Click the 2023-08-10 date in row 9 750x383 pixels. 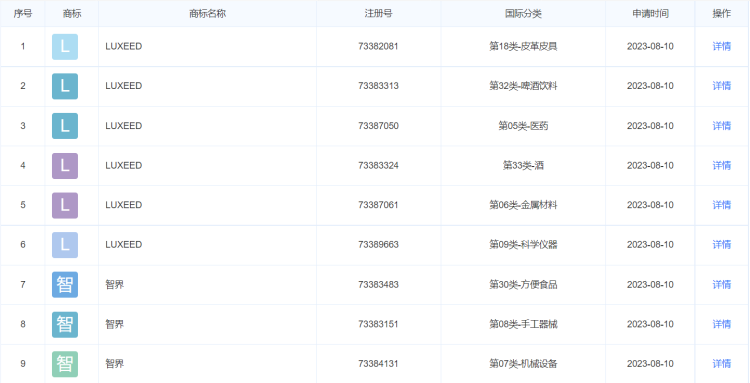650,364
